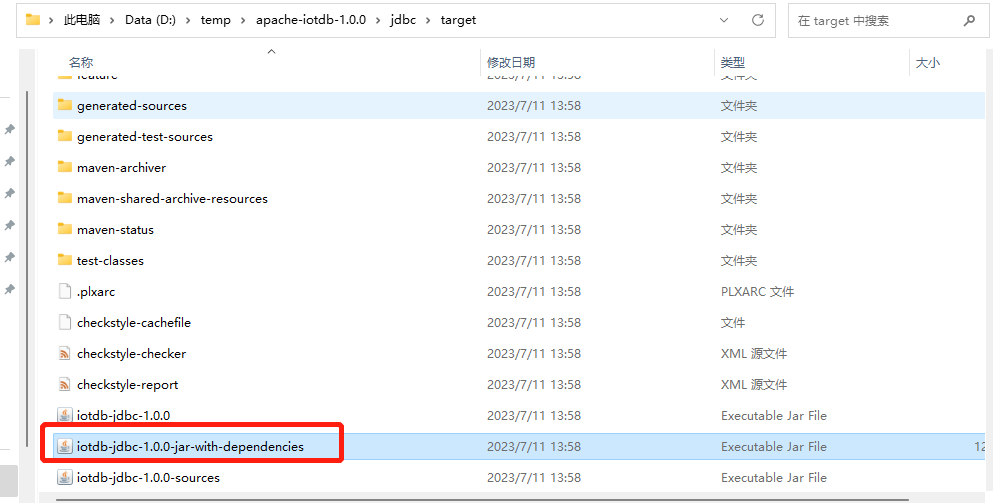Click 'PLXARC 文件' type cell

[x=757, y=292]
